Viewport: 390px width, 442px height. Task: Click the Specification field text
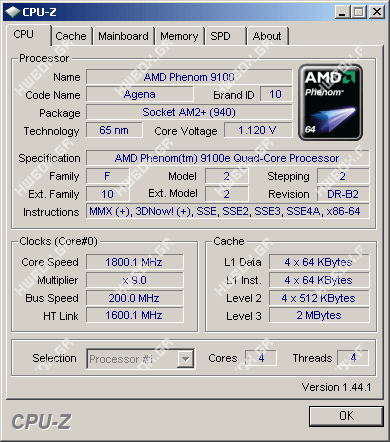[x=228, y=158]
